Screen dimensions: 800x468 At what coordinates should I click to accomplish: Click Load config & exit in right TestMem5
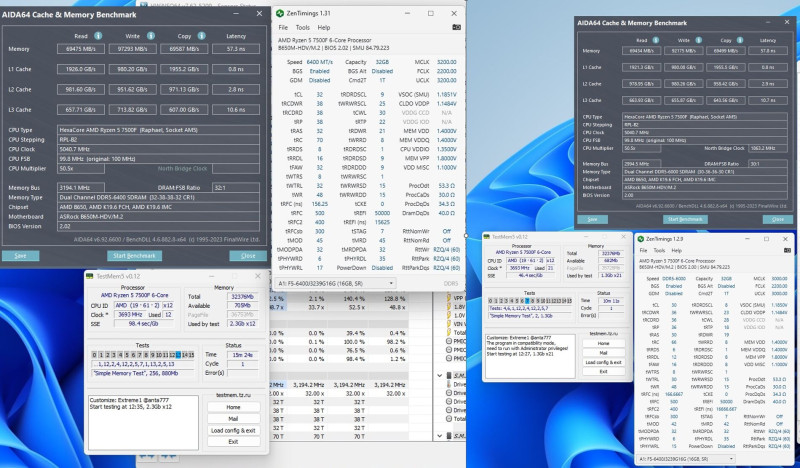(x=604, y=362)
